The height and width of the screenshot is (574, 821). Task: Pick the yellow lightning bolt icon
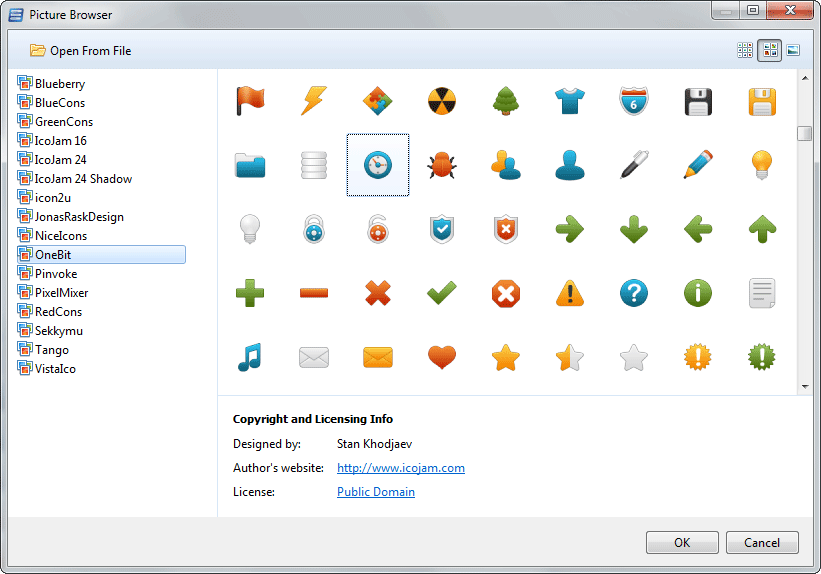[x=314, y=101]
